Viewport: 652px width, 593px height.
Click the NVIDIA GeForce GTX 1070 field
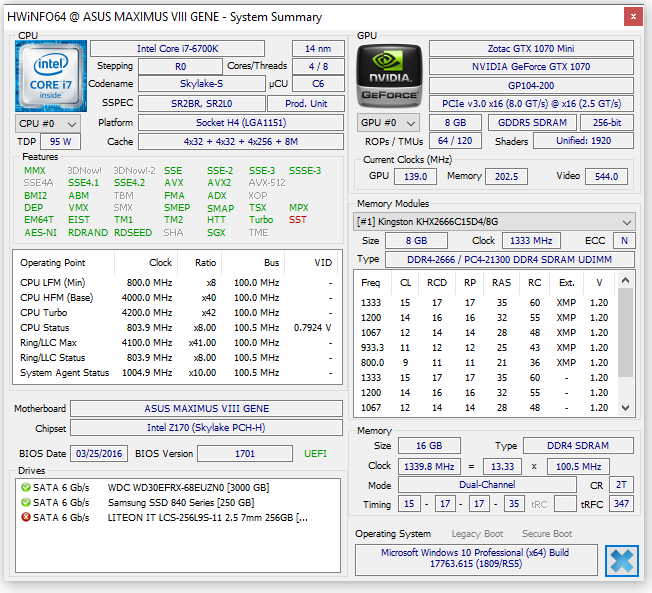531,67
